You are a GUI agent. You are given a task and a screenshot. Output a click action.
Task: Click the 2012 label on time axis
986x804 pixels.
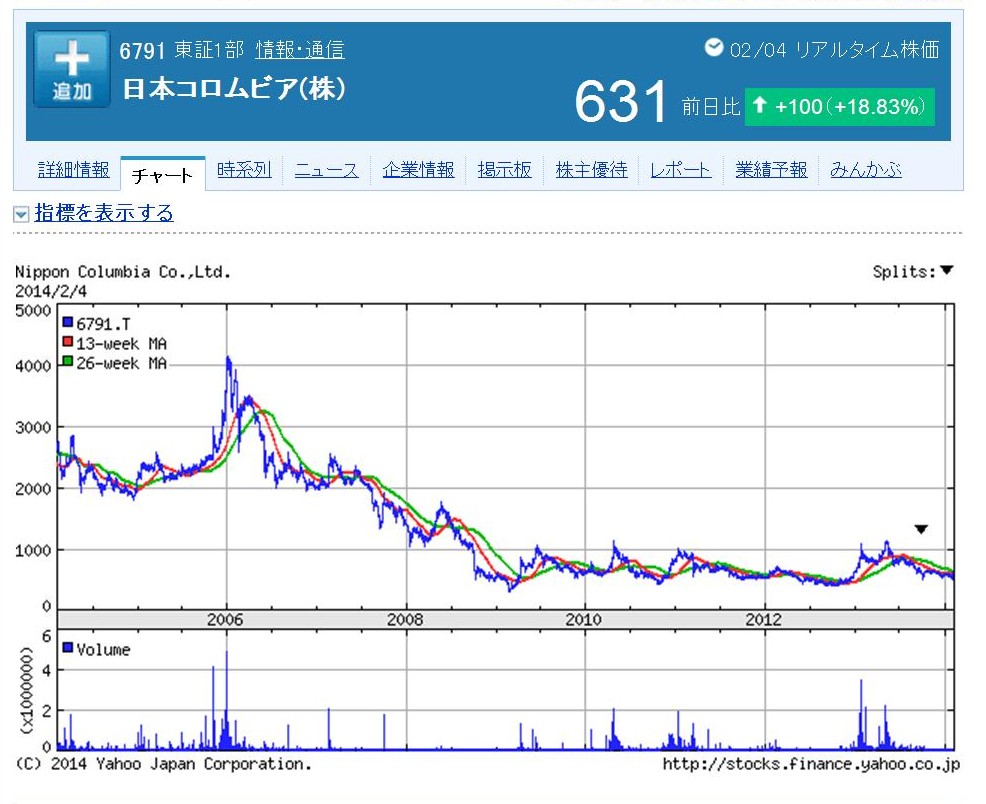tap(763, 620)
